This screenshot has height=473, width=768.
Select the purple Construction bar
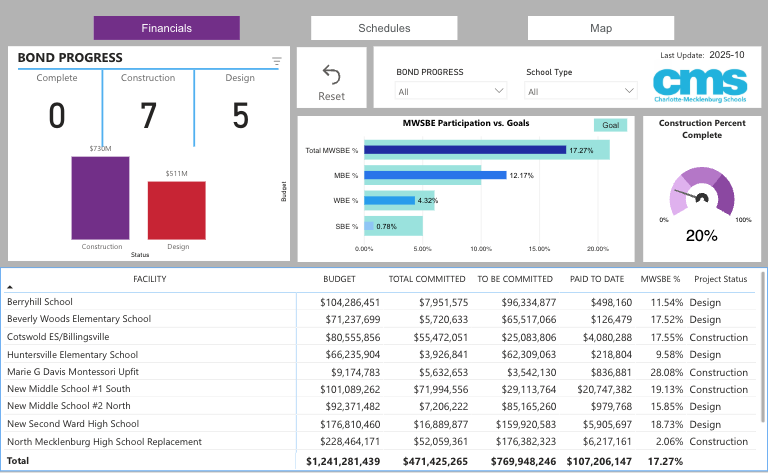pyautogui.click(x=100, y=197)
